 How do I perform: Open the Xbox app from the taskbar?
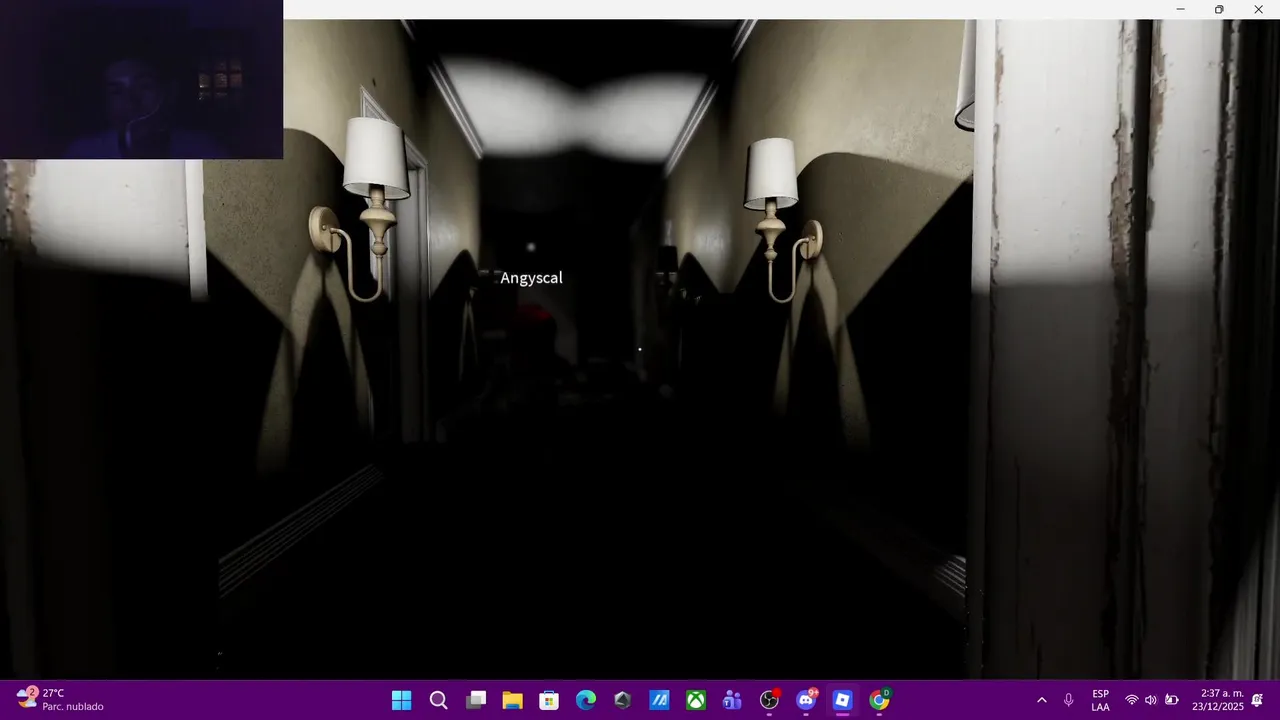pyautogui.click(x=696, y=700)
